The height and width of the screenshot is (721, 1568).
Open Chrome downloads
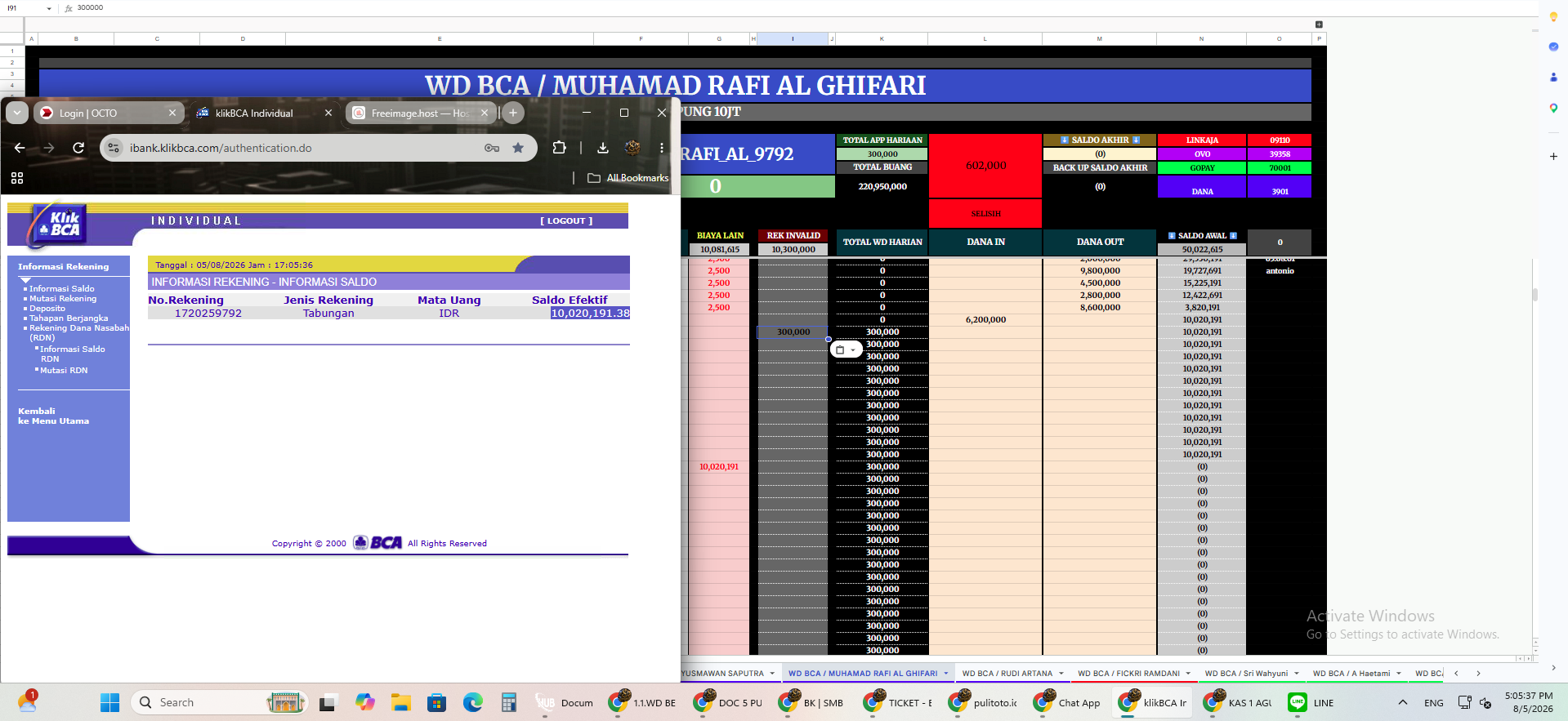tap(603, 148)
